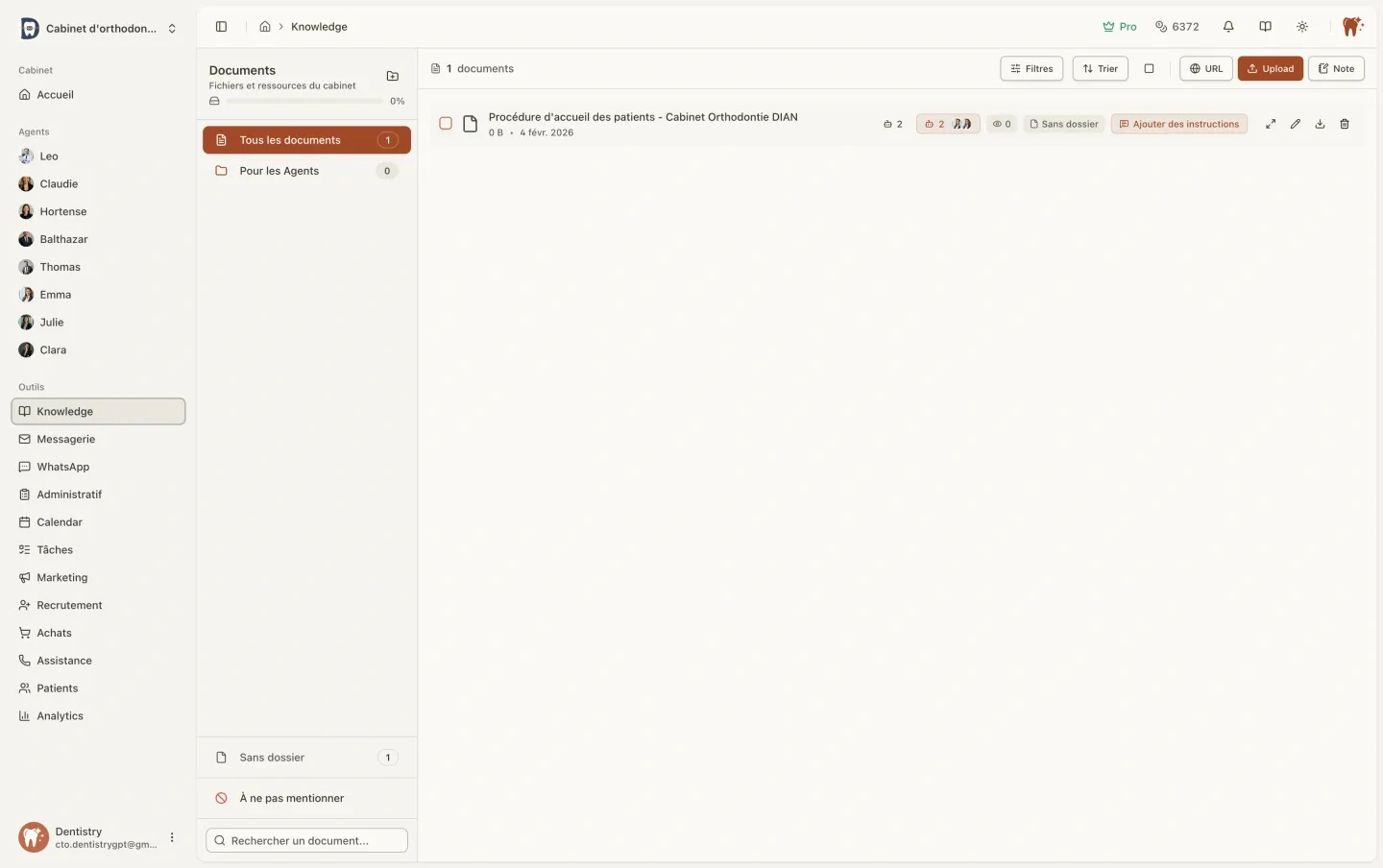Edit document with the pencil icon

point(1295,124)
